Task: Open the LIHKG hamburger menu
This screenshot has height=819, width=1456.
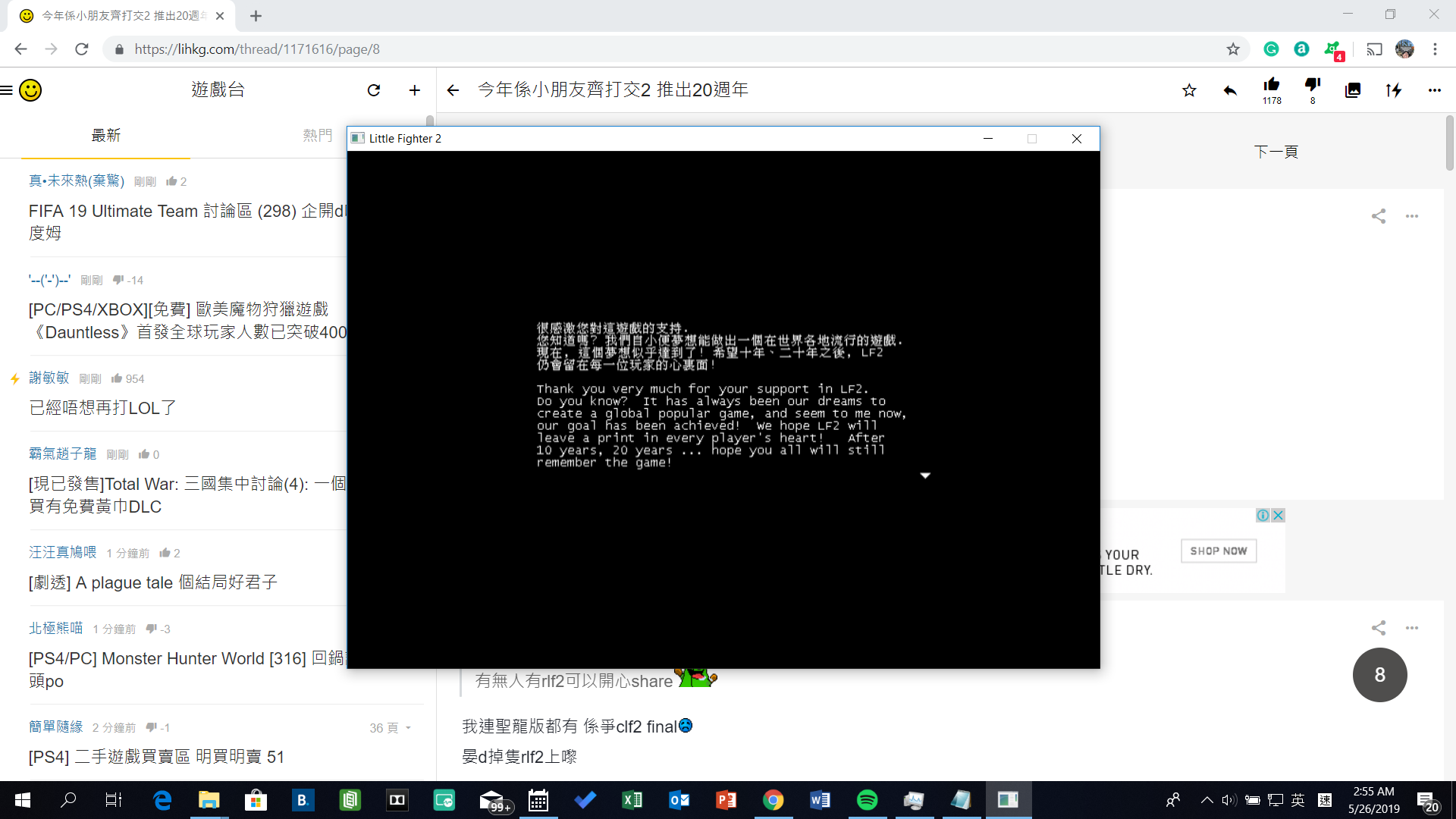Action: (7, 90)
